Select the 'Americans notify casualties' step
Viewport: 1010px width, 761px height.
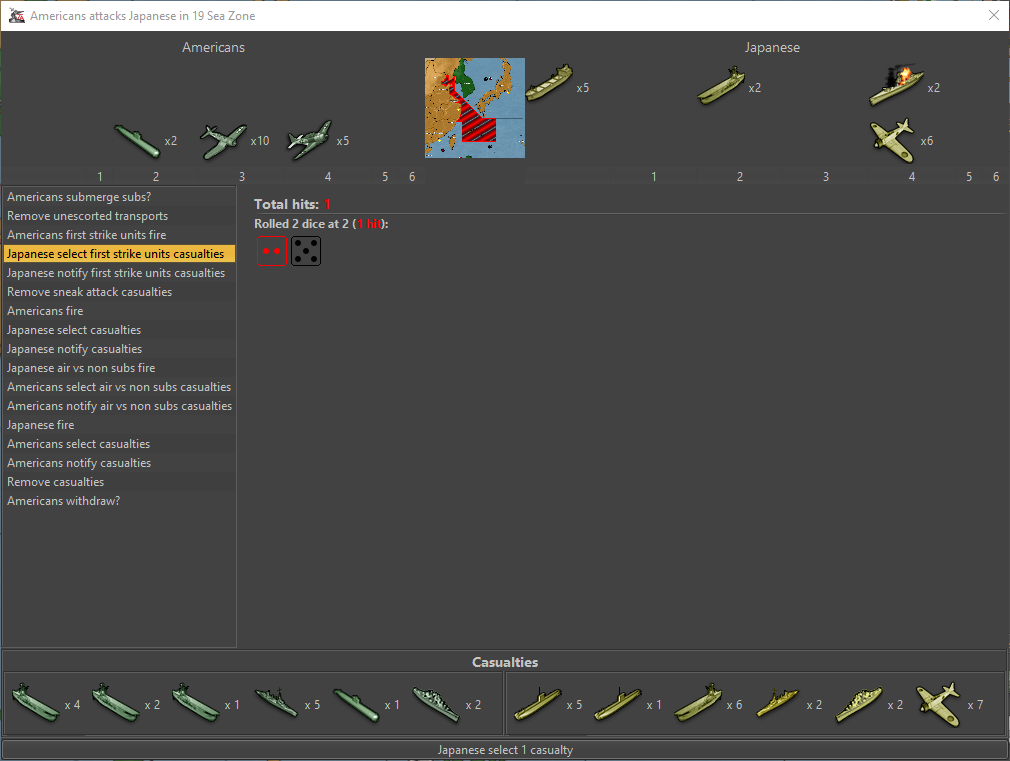(x=119, y=463)
